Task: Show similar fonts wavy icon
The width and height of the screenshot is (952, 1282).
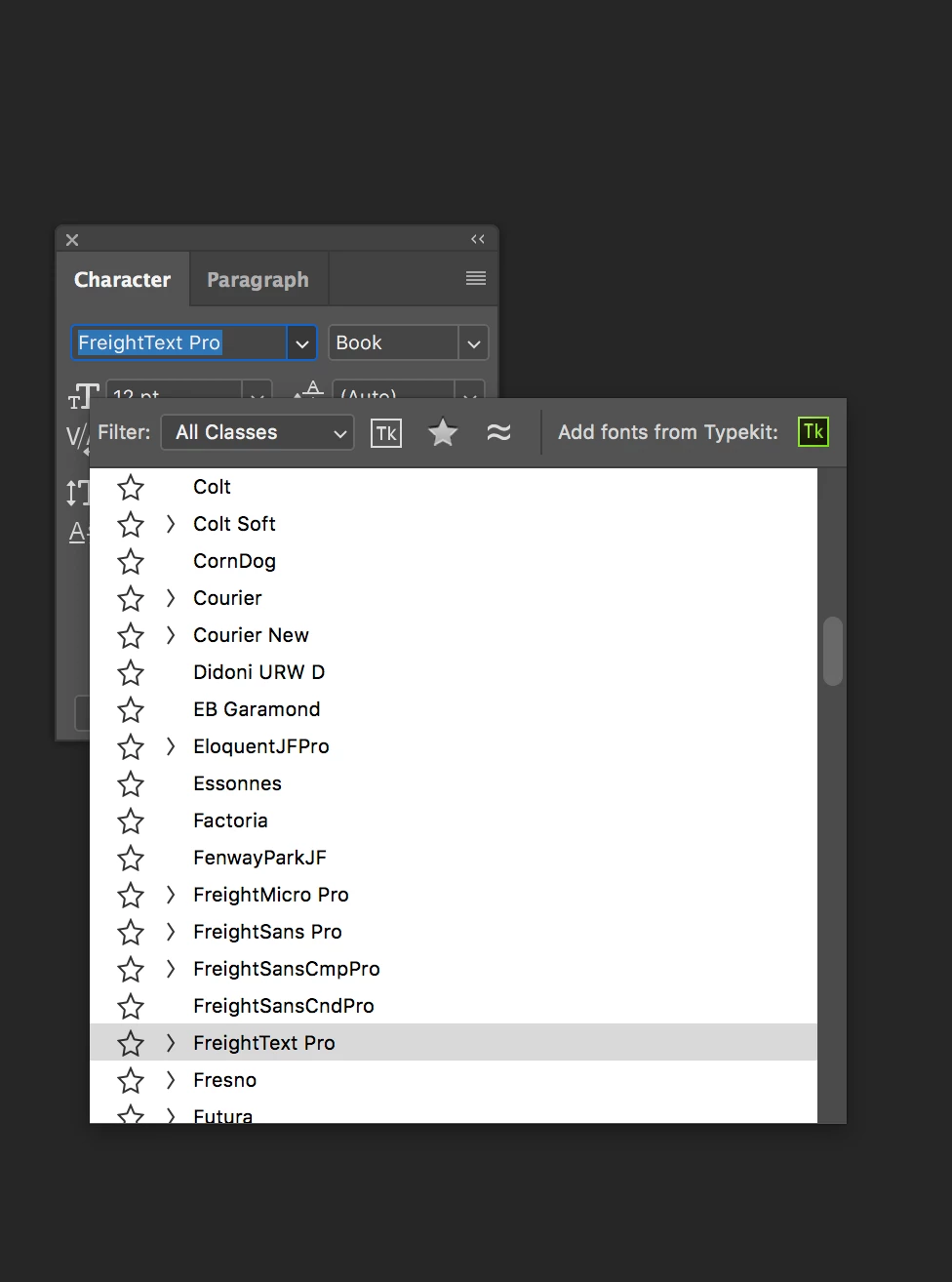Action: (498, 432)
